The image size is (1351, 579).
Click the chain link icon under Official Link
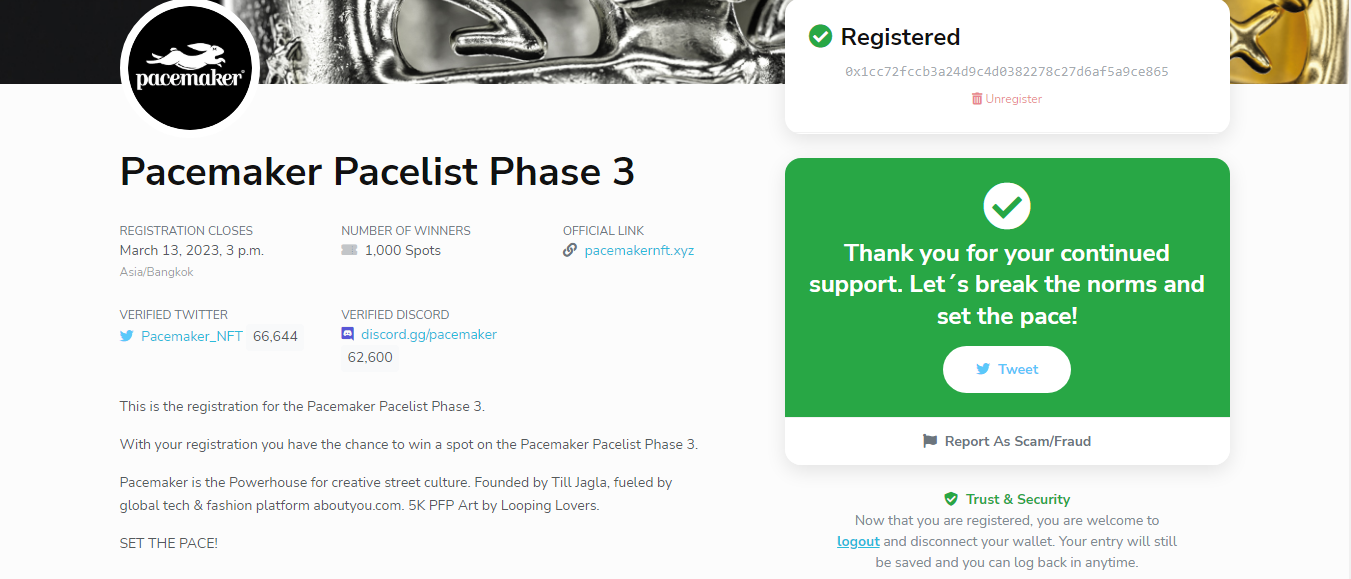point(570,251)
